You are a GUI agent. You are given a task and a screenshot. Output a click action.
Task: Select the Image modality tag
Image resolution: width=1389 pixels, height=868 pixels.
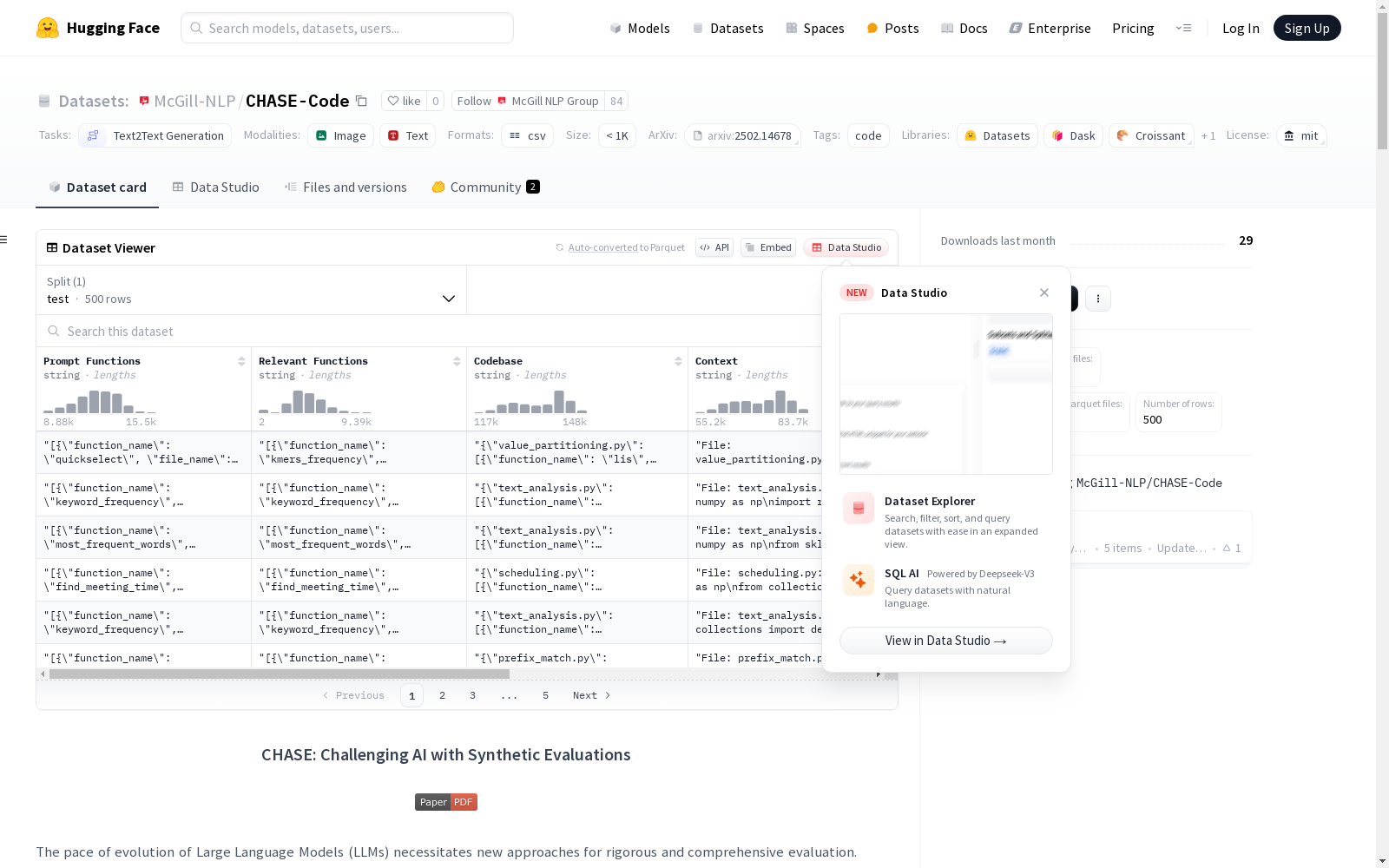pos(340,135)
